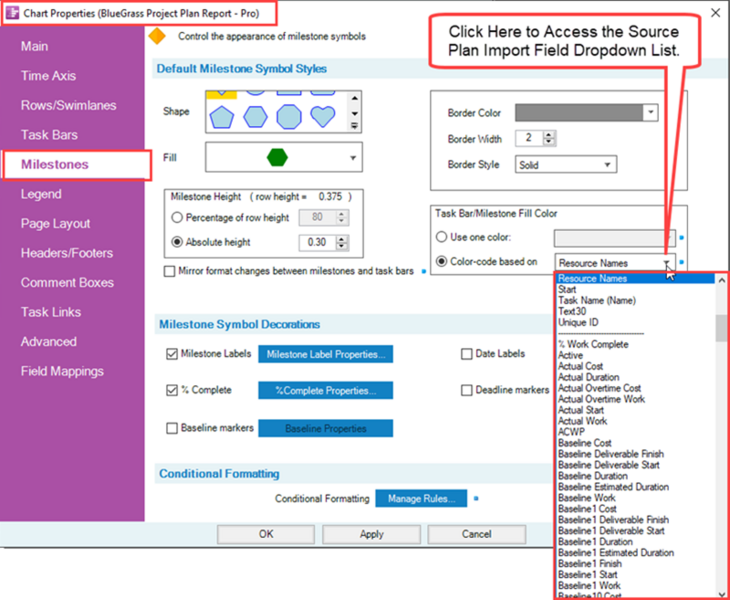Click the Use one color swatch
The image size is (730, 600).
coord(614,238)
